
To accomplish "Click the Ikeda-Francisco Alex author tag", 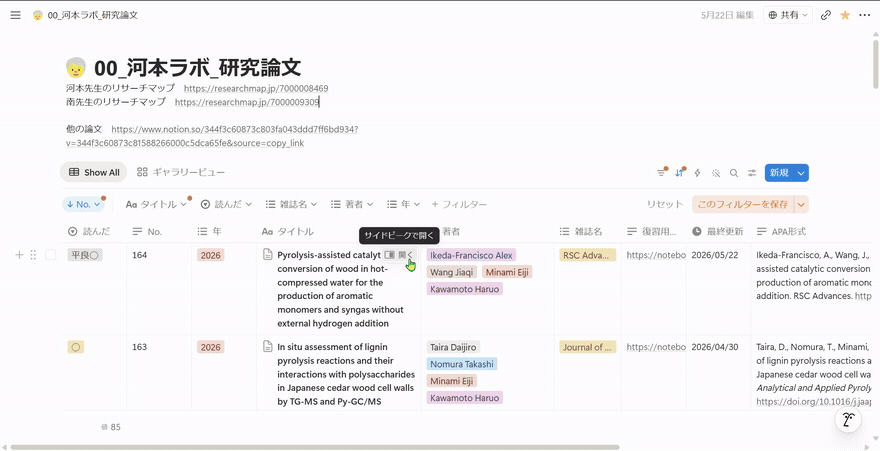I will pyautogui.click(x=471, y=255).
